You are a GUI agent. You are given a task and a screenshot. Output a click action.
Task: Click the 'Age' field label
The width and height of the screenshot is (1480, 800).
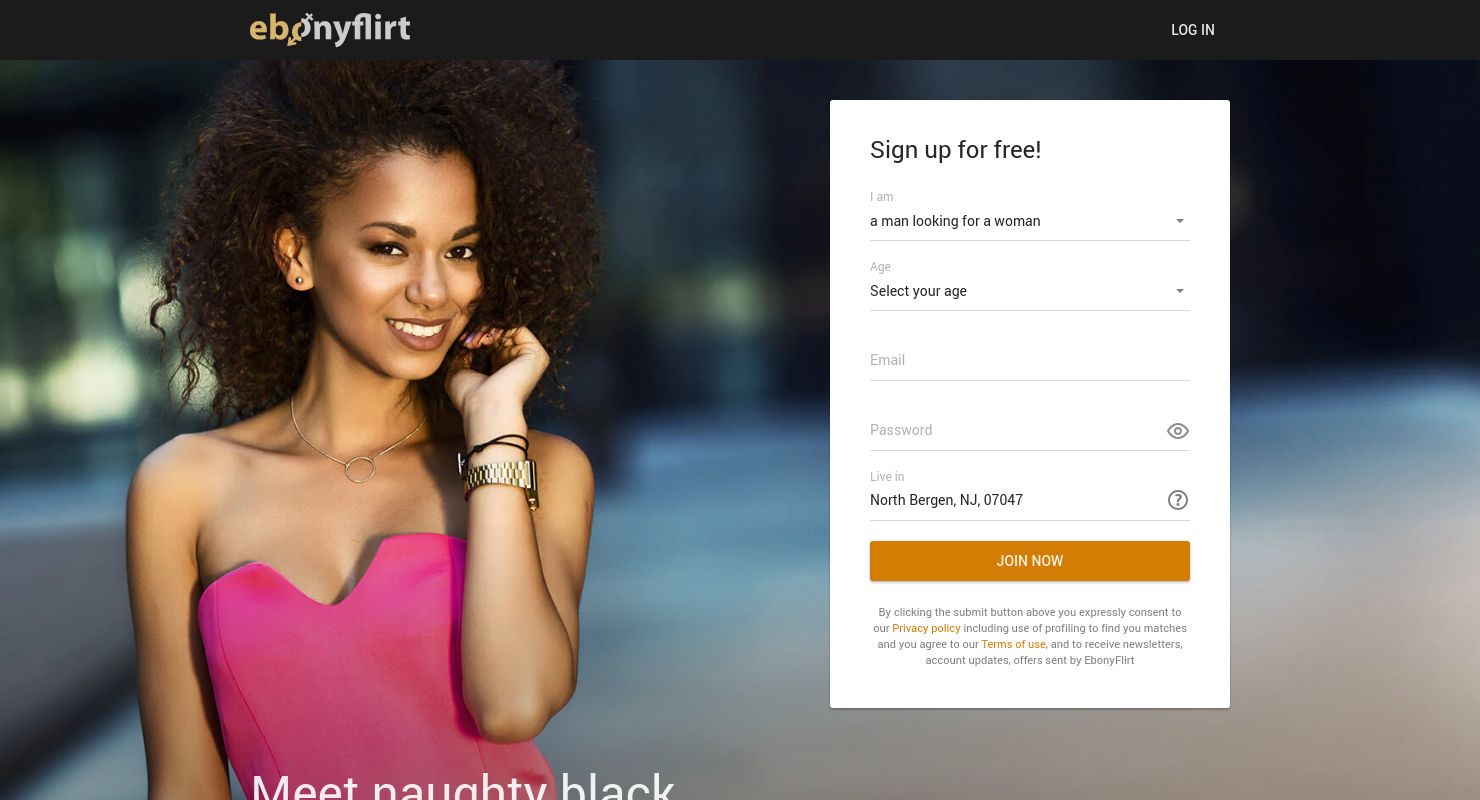[880, 267]
